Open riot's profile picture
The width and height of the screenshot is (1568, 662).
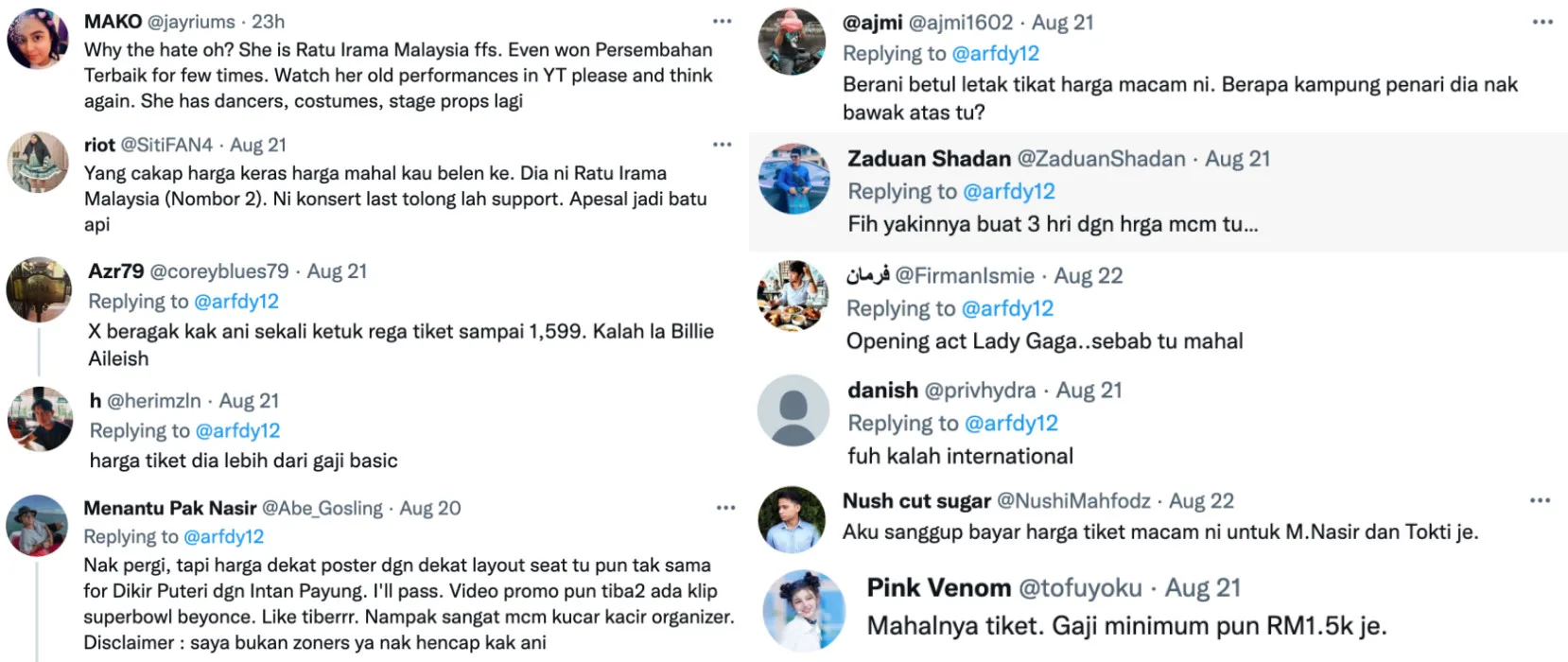[x=38, y=163]
